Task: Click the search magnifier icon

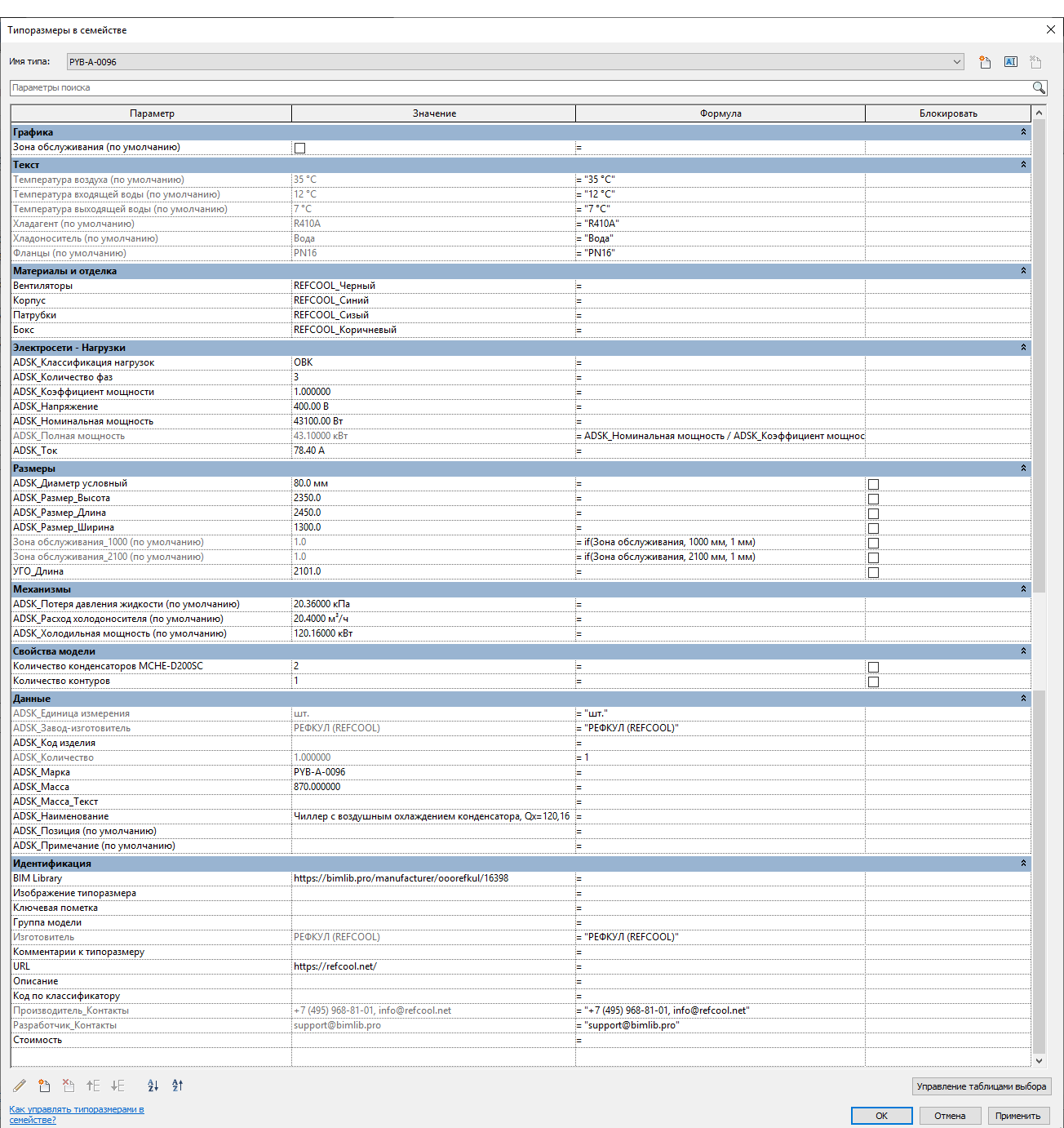Action: (x=1038, y=87)
